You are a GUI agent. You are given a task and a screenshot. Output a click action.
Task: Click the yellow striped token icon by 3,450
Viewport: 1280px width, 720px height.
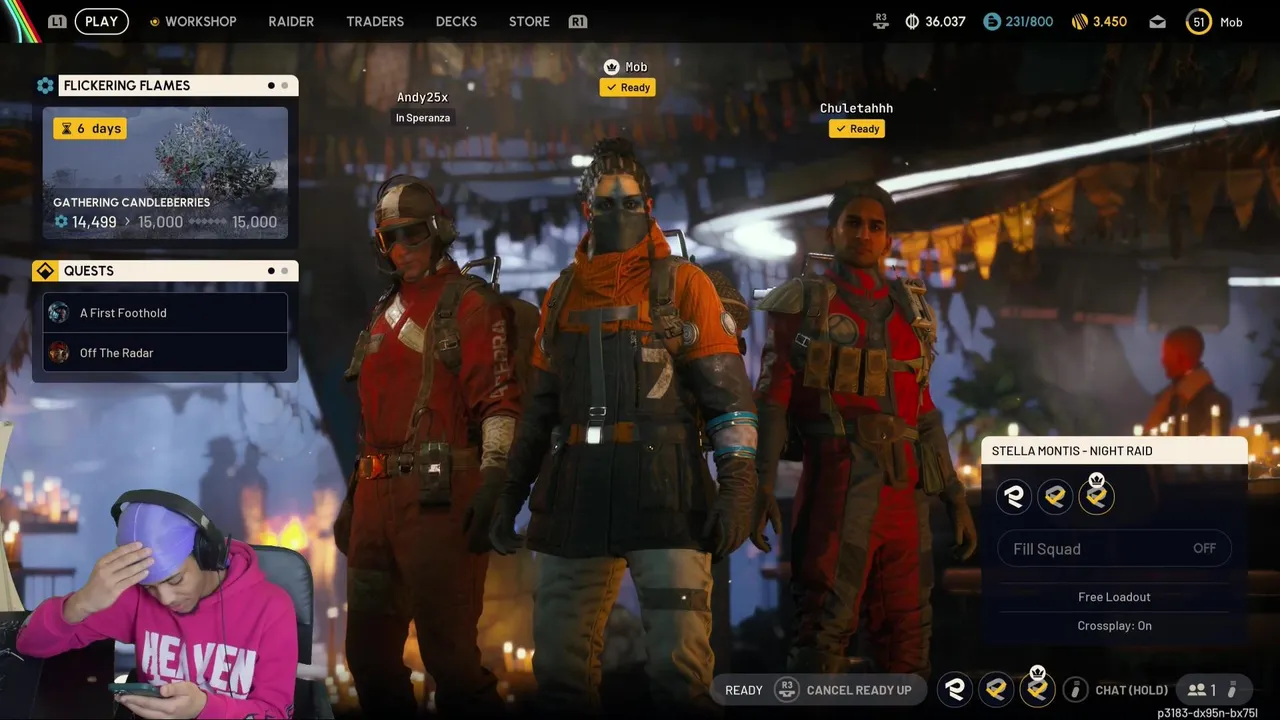tap(1079, 21)
